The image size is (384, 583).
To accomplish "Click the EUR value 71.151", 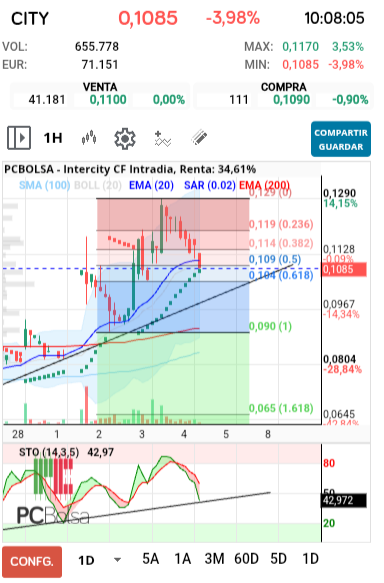I will click(x=100, y=65).
